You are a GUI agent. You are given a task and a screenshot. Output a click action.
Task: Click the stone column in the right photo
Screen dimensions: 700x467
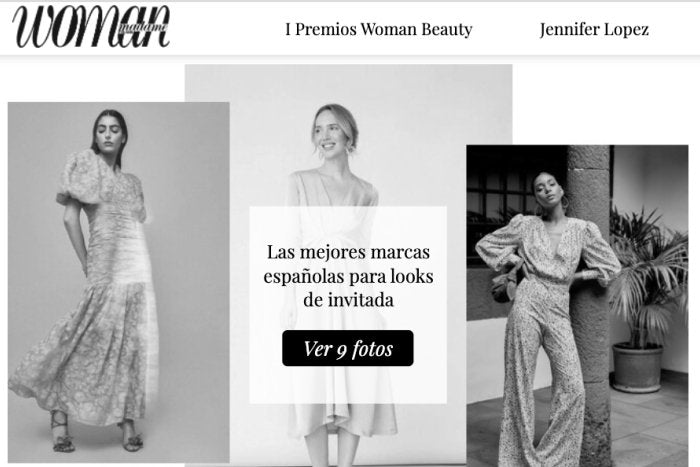(588, 268)
